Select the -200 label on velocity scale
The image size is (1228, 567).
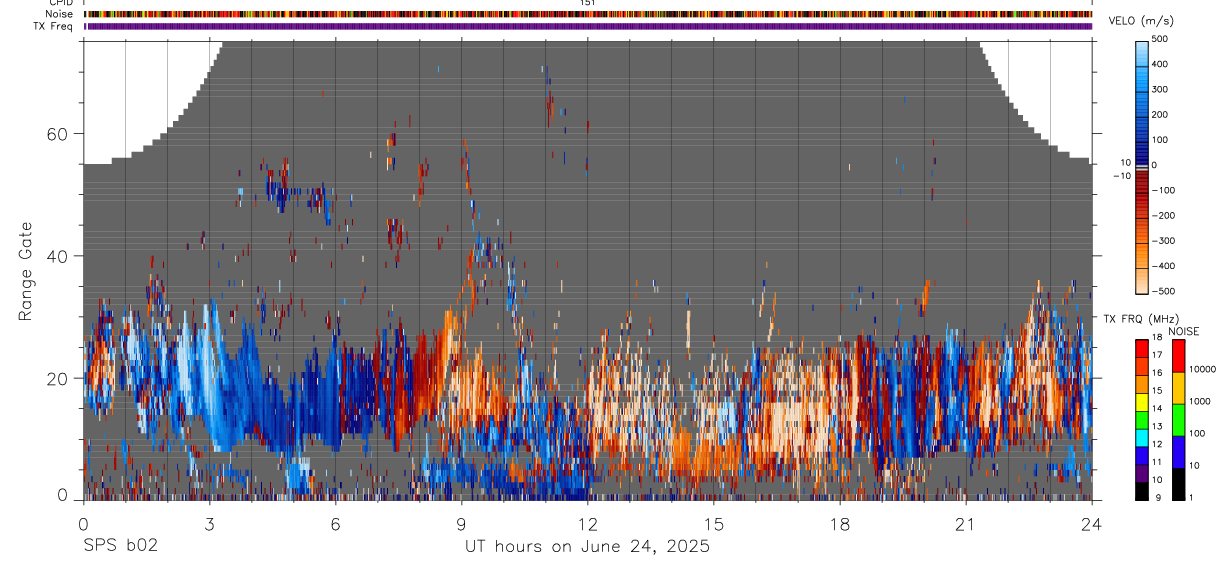pos(1162,215)
